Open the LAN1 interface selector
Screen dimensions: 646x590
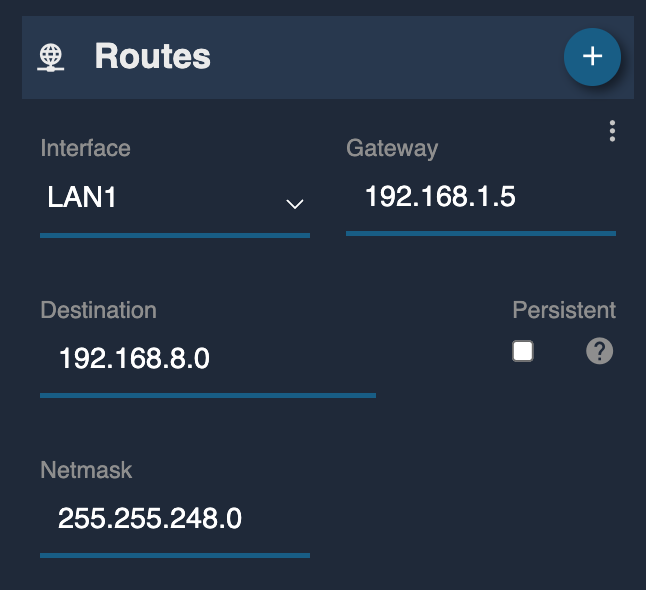pyautogui.click(x=175, y=198)
